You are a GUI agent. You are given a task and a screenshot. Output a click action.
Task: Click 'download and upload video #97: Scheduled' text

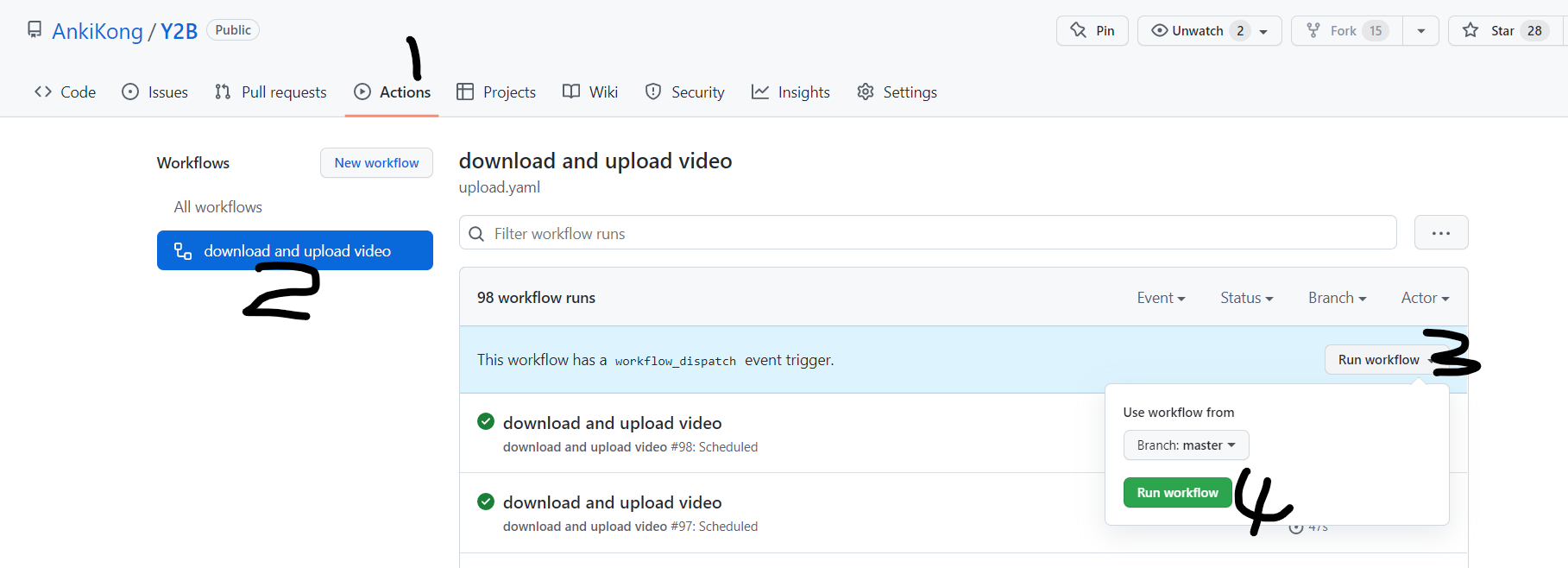point(630,527)
